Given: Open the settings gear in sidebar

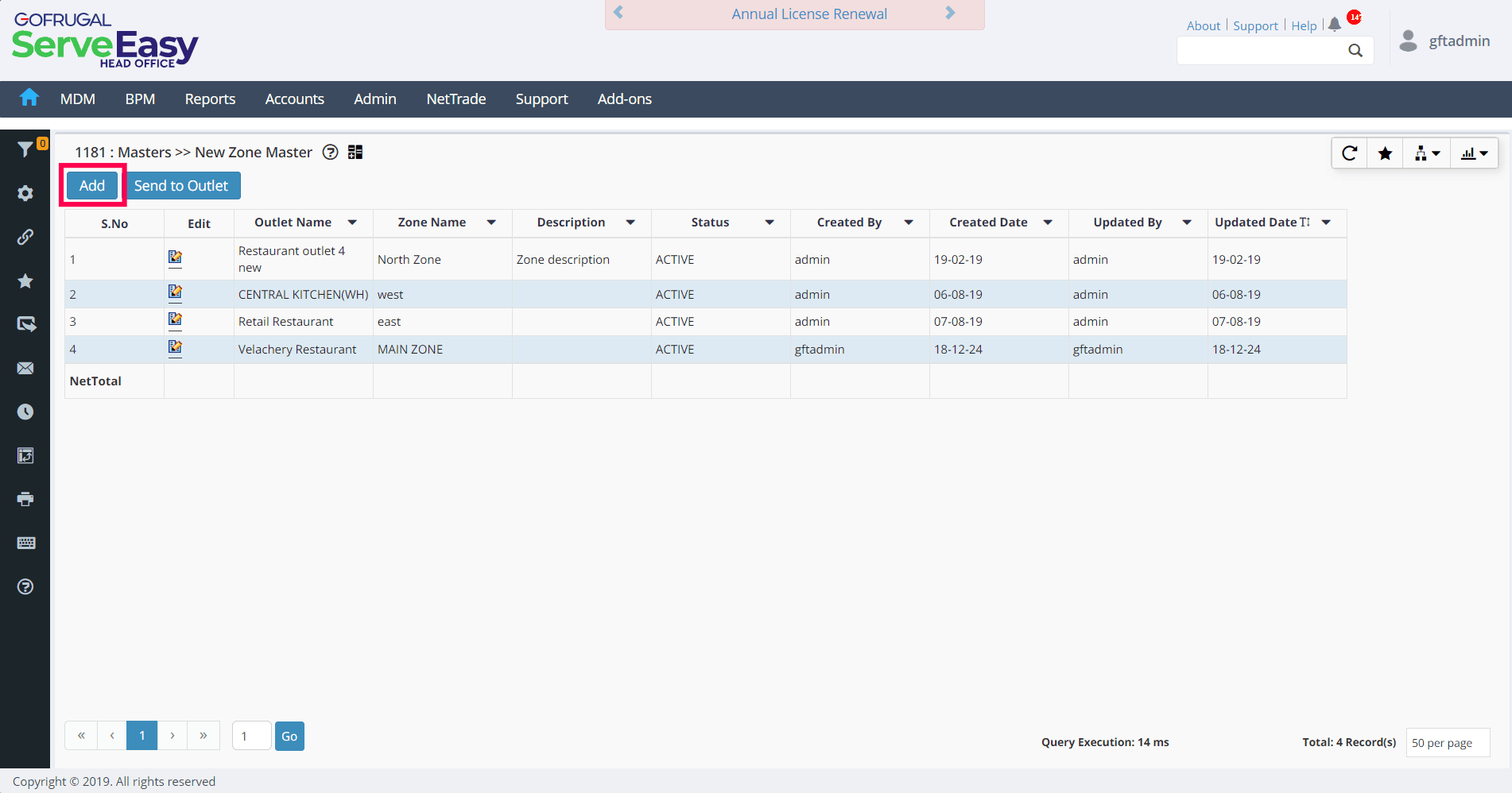Looking at the screenshot, I should (25, 193).
